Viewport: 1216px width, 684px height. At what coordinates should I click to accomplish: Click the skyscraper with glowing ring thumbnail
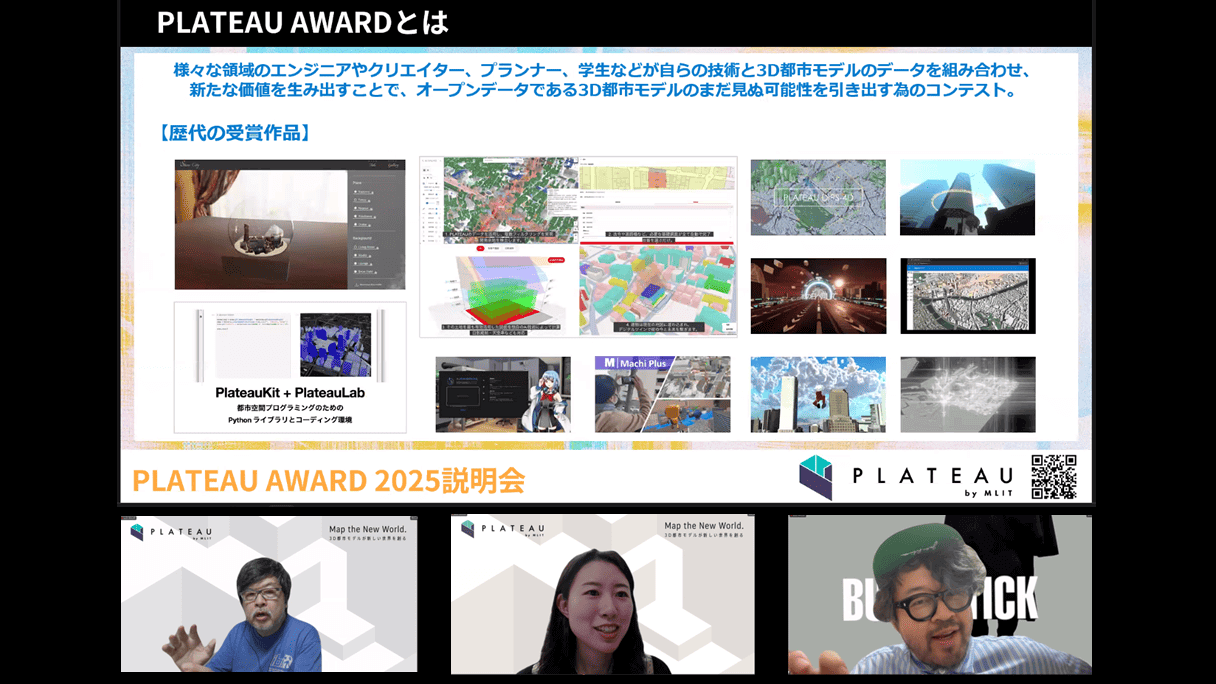point(967,198)
